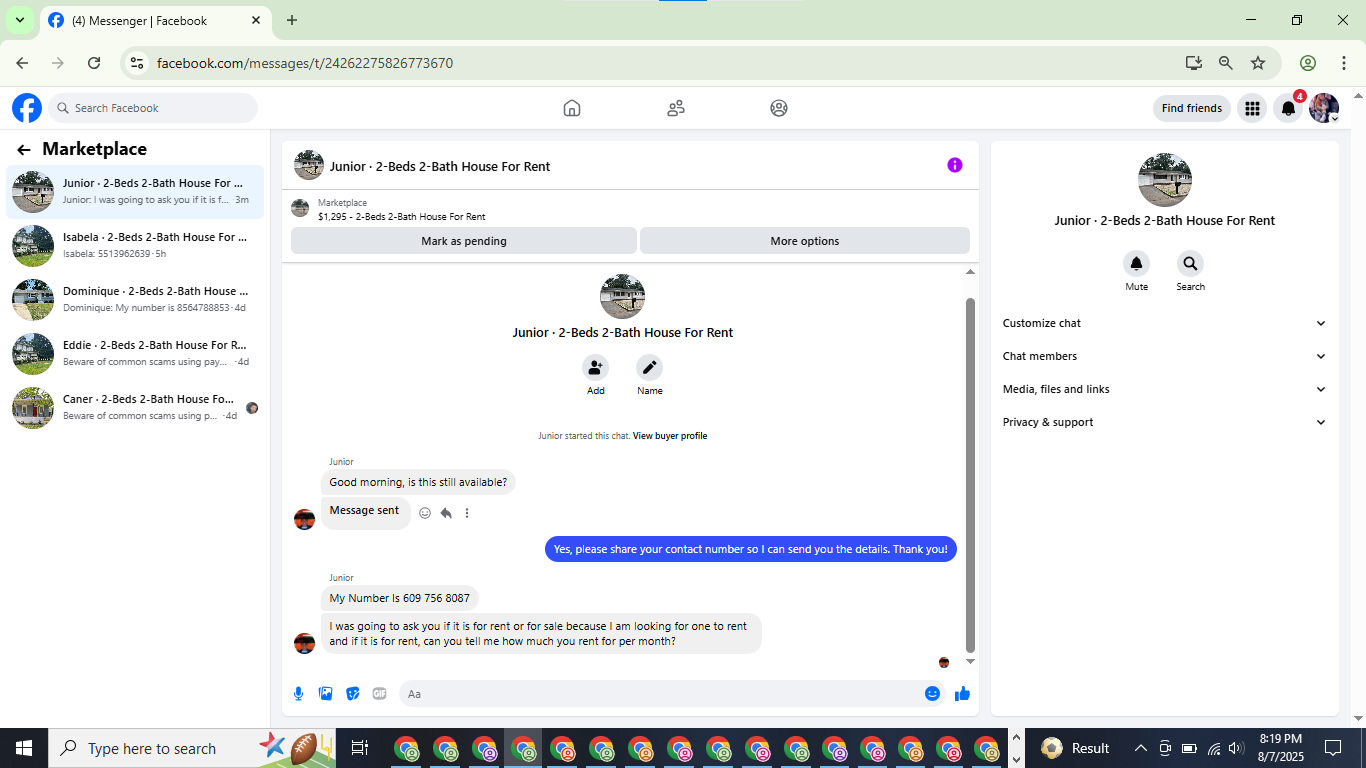
Task: Open the Windows notification center
Action: [1333, 748]
